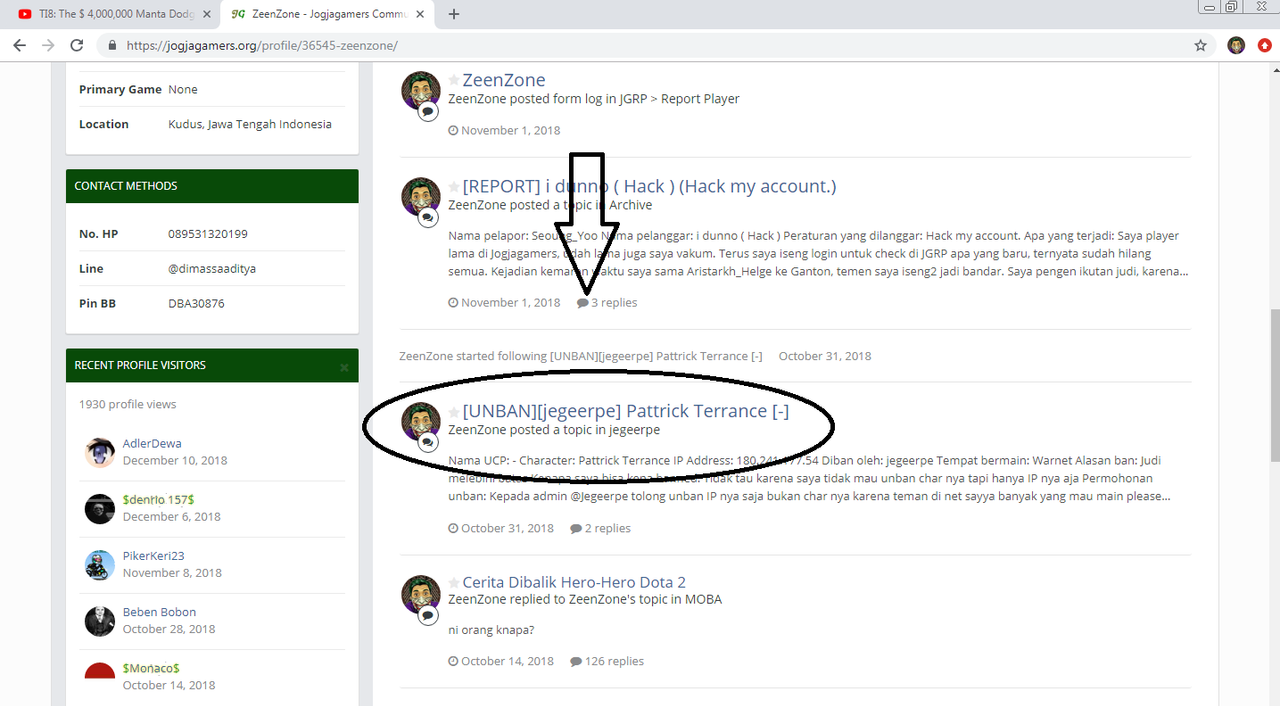Click October 14, 2018 date under Cerita Dibalik
Image resolution: width=1280 pixels, height=706 pixels.
click(x=507, y=662)
